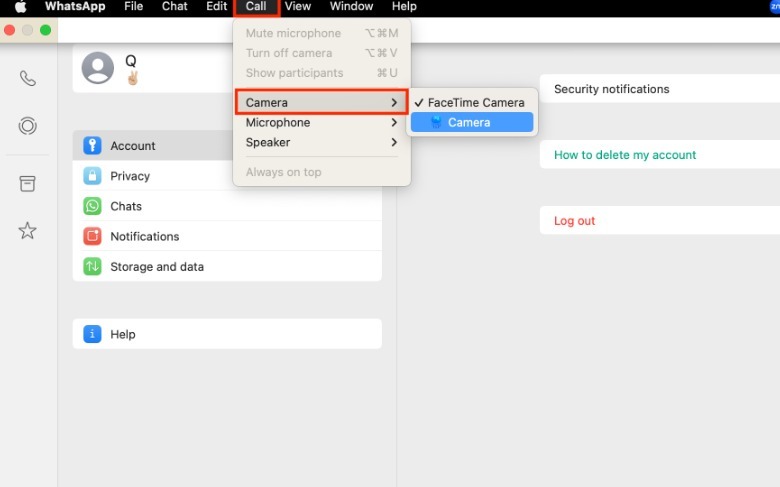Image resolution: width=780 pixels, height=487 pixels.
Task: Open the Apple menu logo
Action: (20, 7)
